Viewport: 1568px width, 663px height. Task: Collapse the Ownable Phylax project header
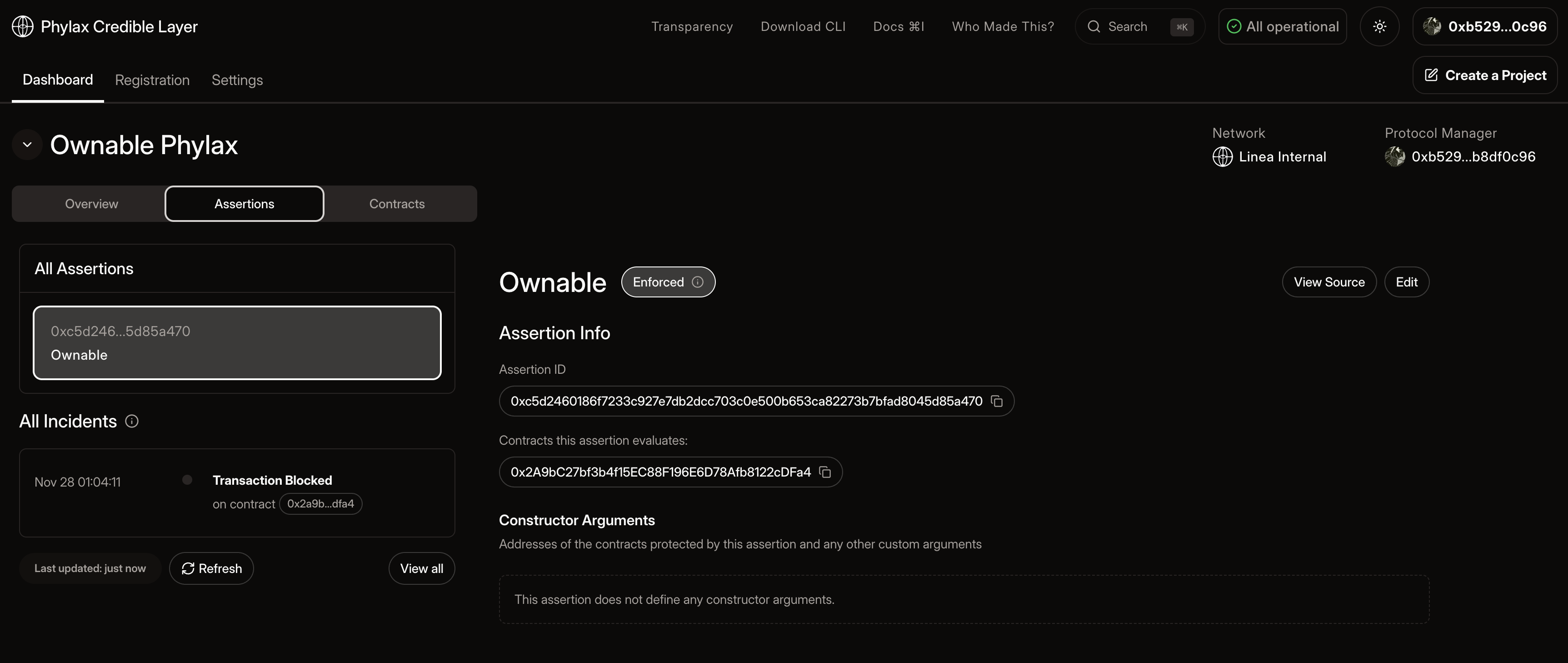pyautogui.click(x=27, y=144)
